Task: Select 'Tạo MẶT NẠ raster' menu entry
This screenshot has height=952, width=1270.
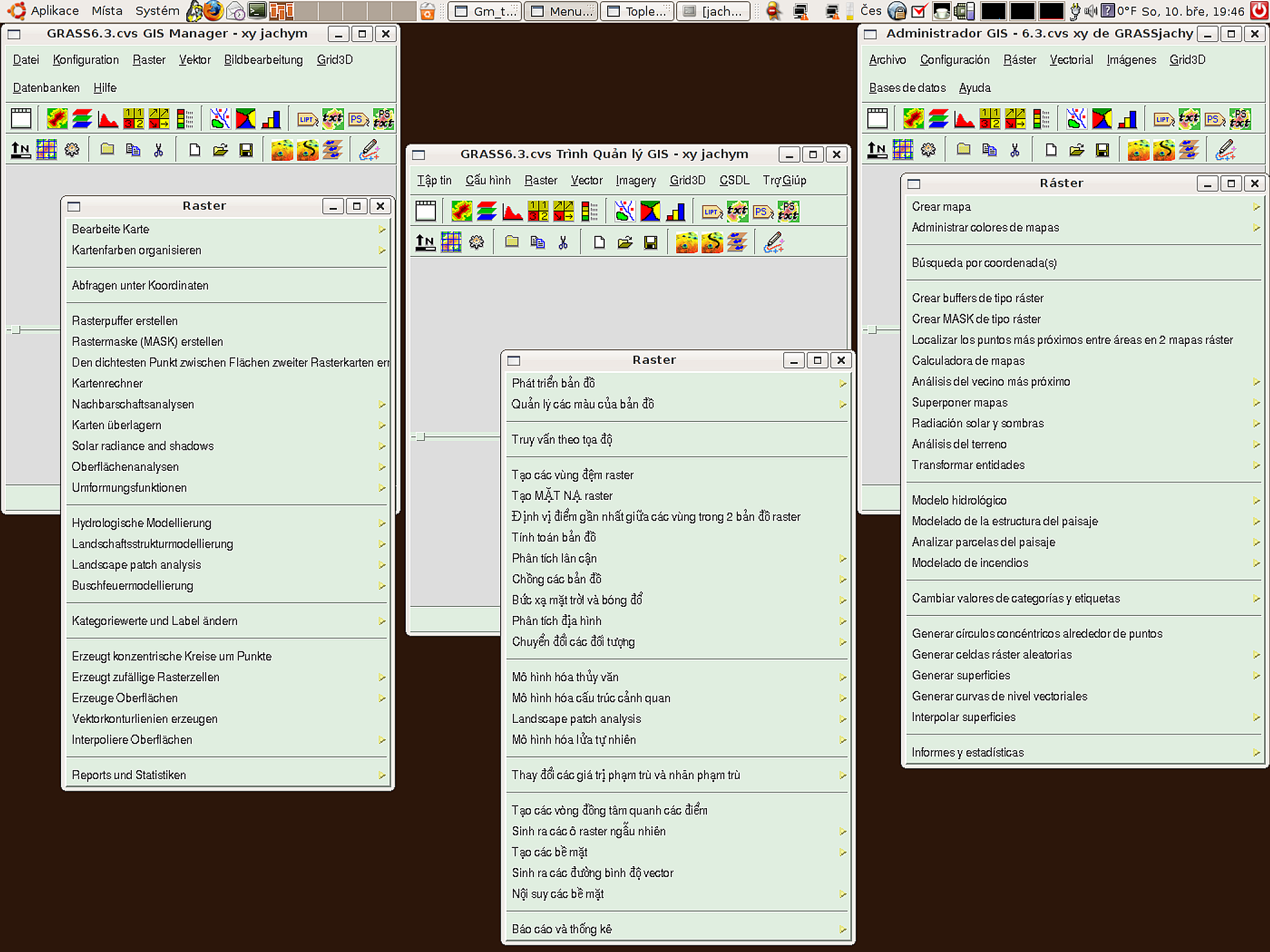Action: pos(678,496)
